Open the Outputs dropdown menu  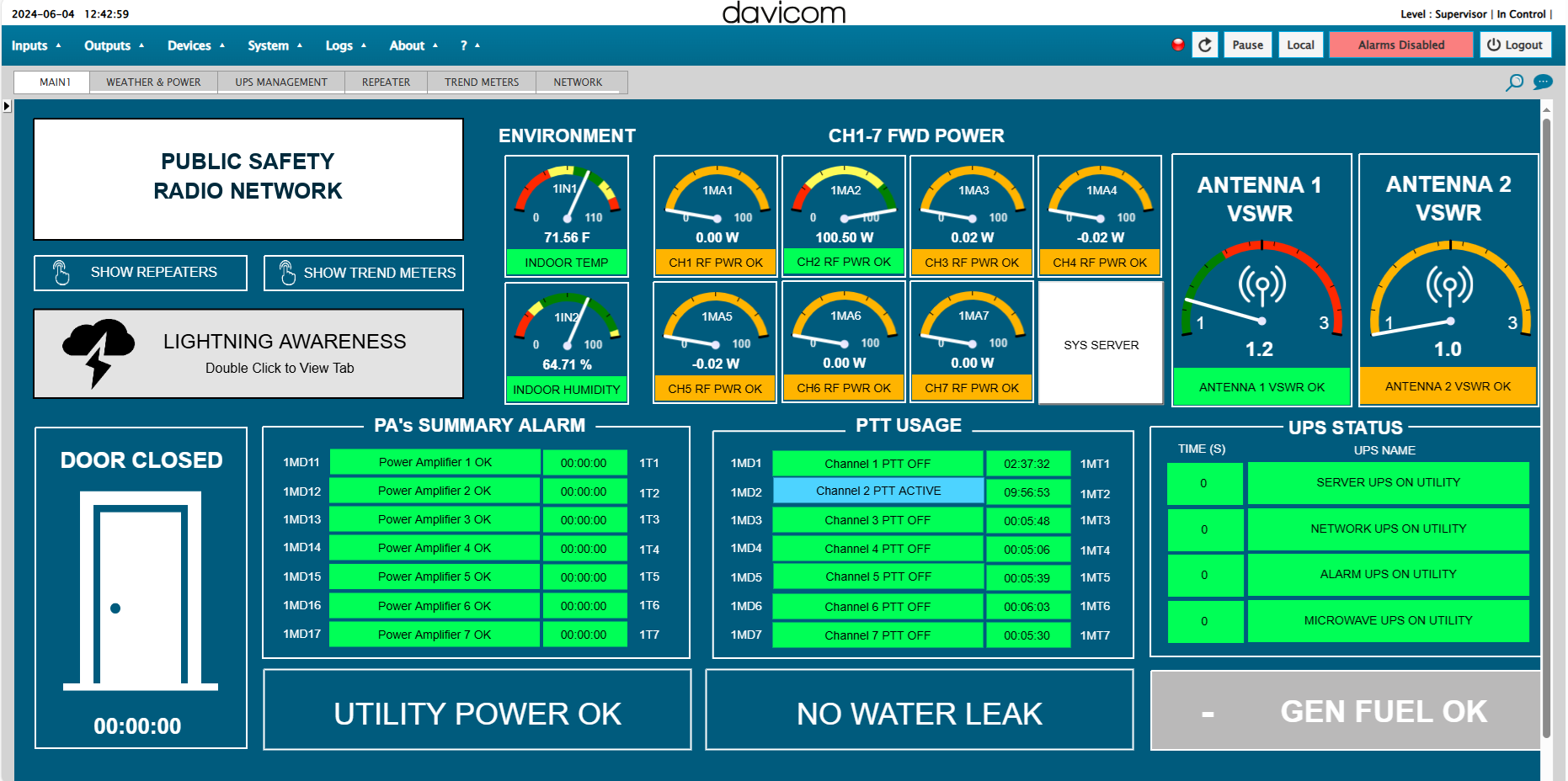(x=114, y=45)
